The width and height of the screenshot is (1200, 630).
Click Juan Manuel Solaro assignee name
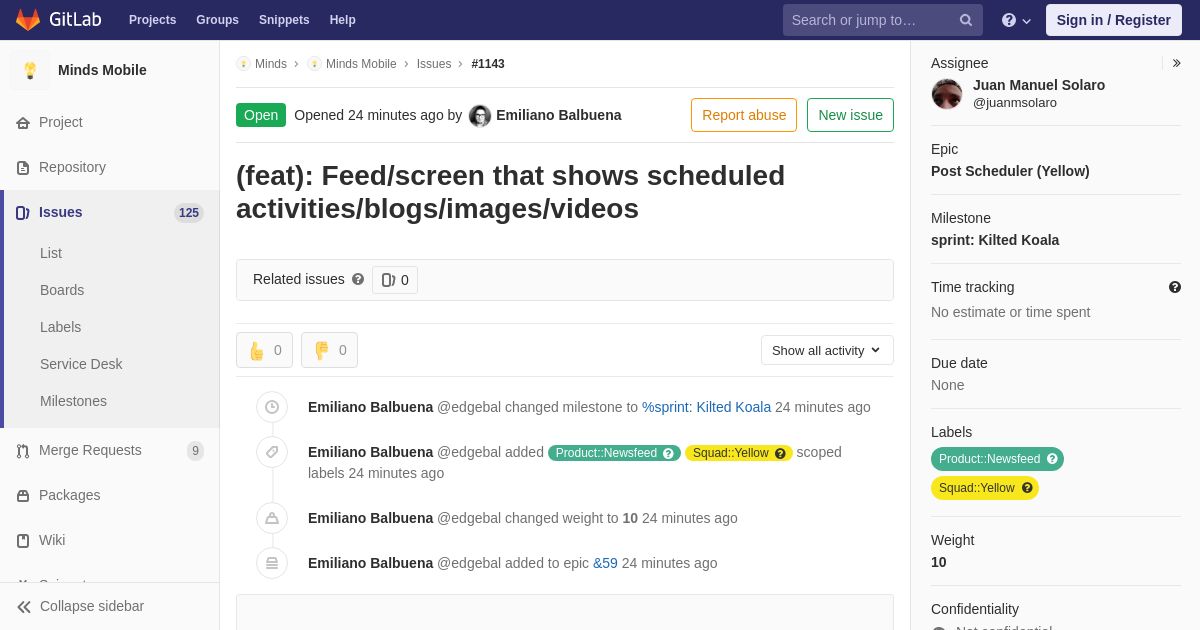pos(1039,85)
